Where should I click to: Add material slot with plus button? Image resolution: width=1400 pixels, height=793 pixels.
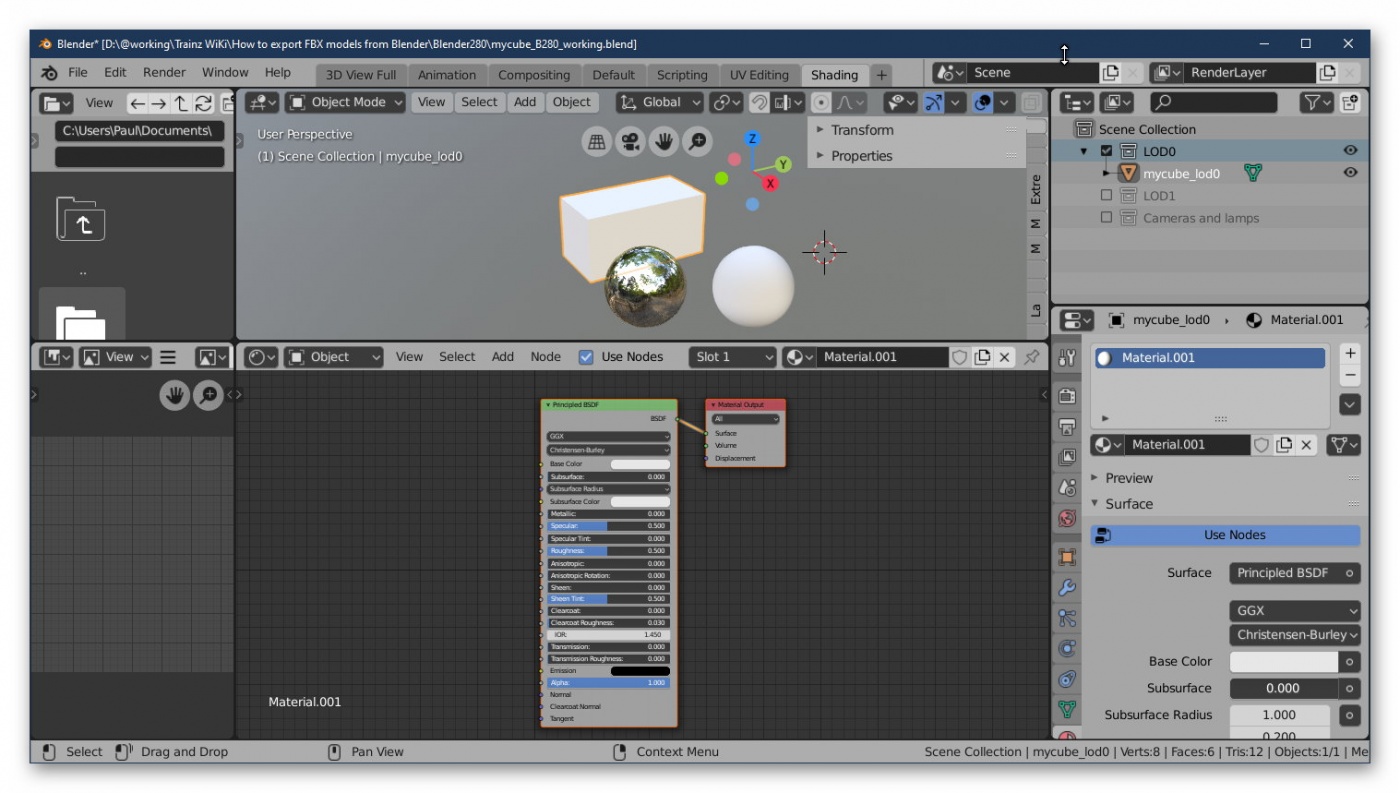pyautogui.click(x=1350, y=353)
